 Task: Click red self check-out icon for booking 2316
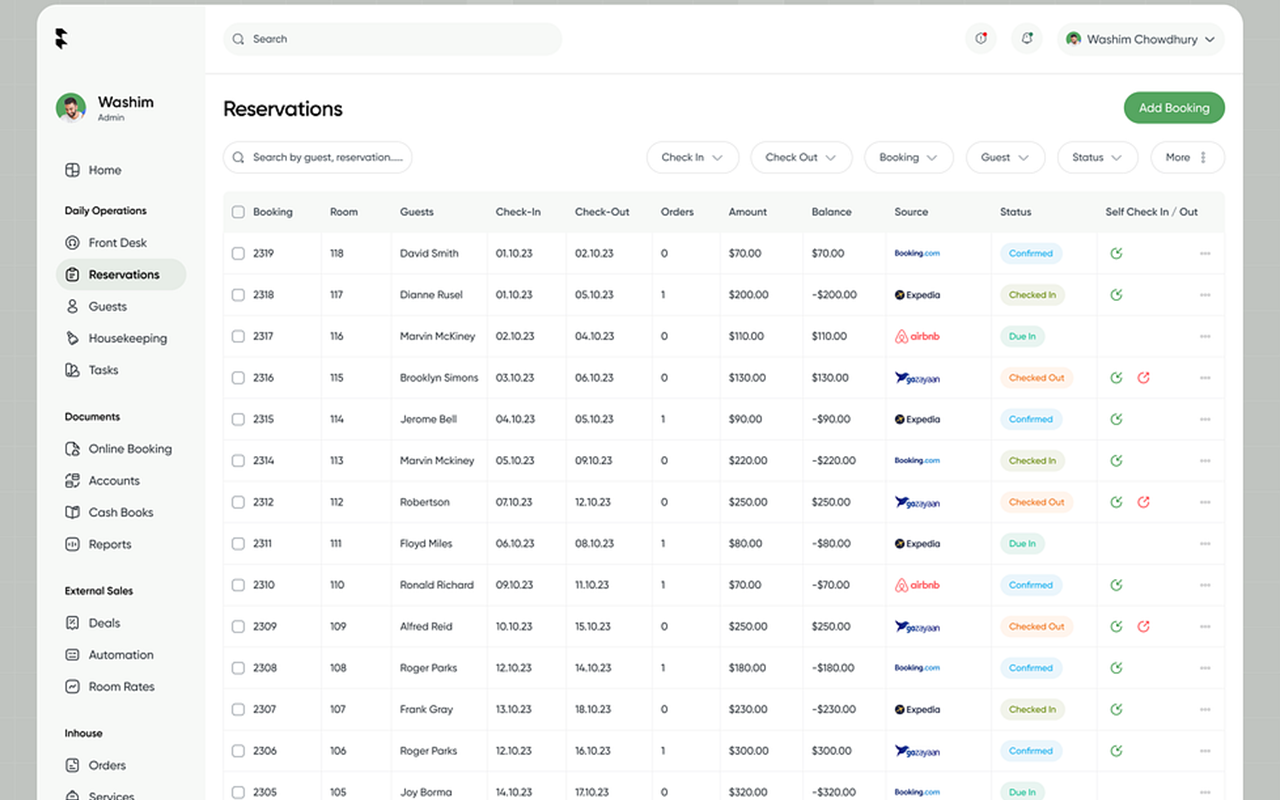[1143, 378]
